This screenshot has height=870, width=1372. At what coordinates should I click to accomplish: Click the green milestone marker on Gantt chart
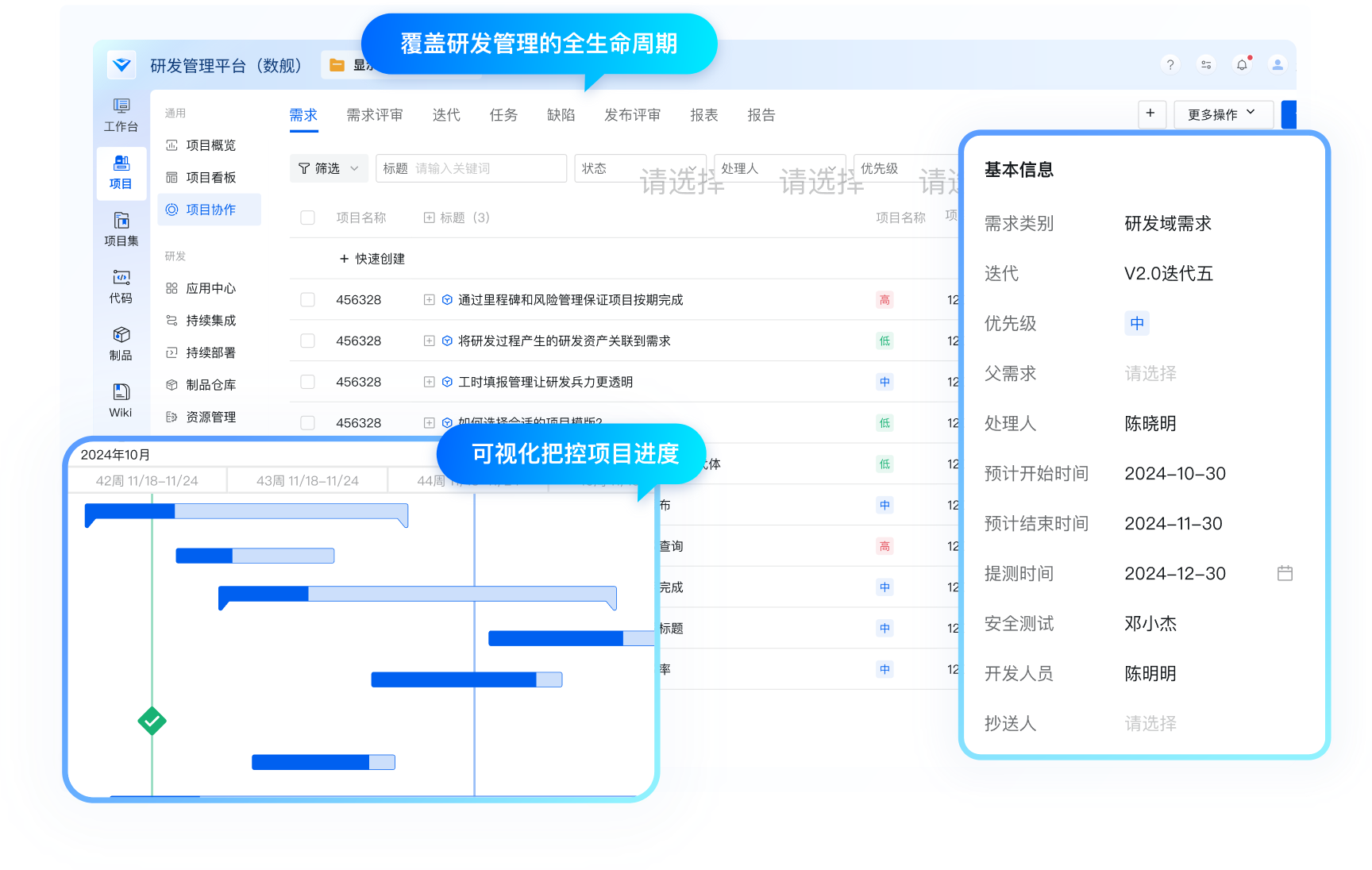tap(152, 722)
